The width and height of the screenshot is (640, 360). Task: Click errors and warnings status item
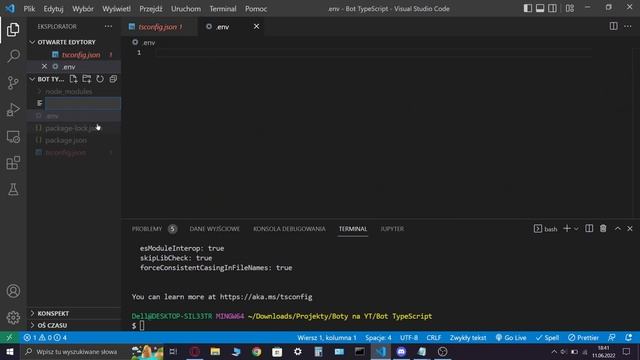pyautogui.click(x=45, y=338)
